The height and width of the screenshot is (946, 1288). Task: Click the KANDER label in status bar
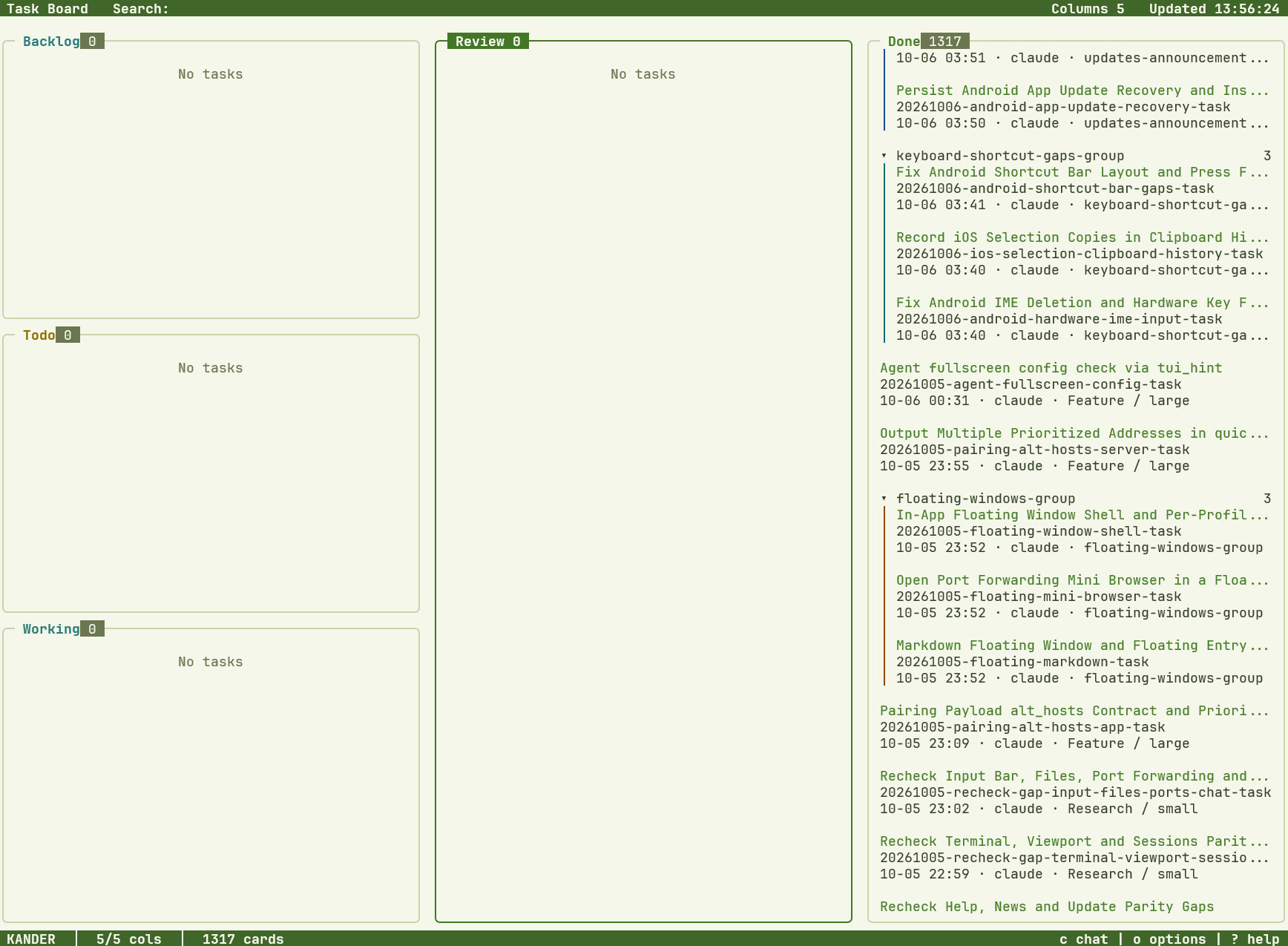31,939
